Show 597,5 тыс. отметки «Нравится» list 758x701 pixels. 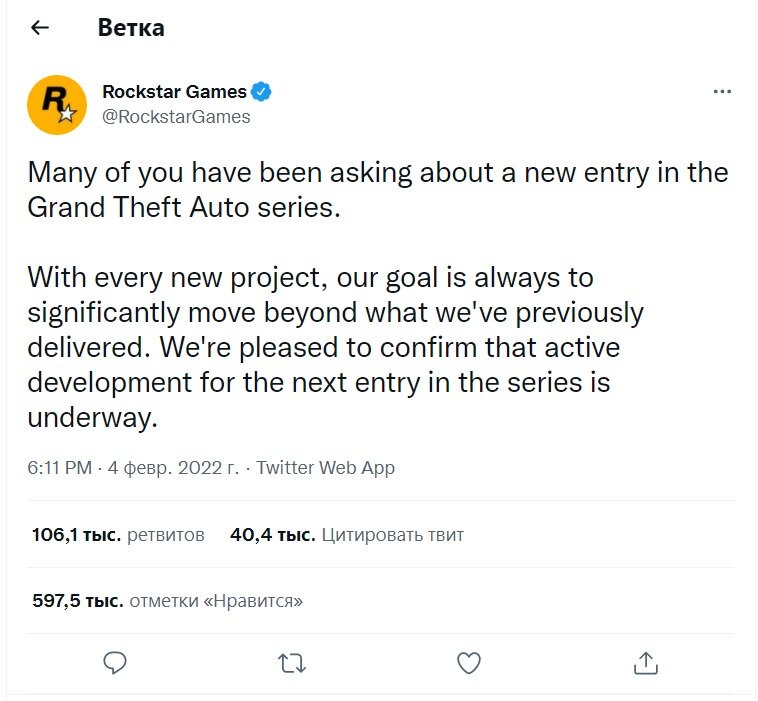coord(167,601)
